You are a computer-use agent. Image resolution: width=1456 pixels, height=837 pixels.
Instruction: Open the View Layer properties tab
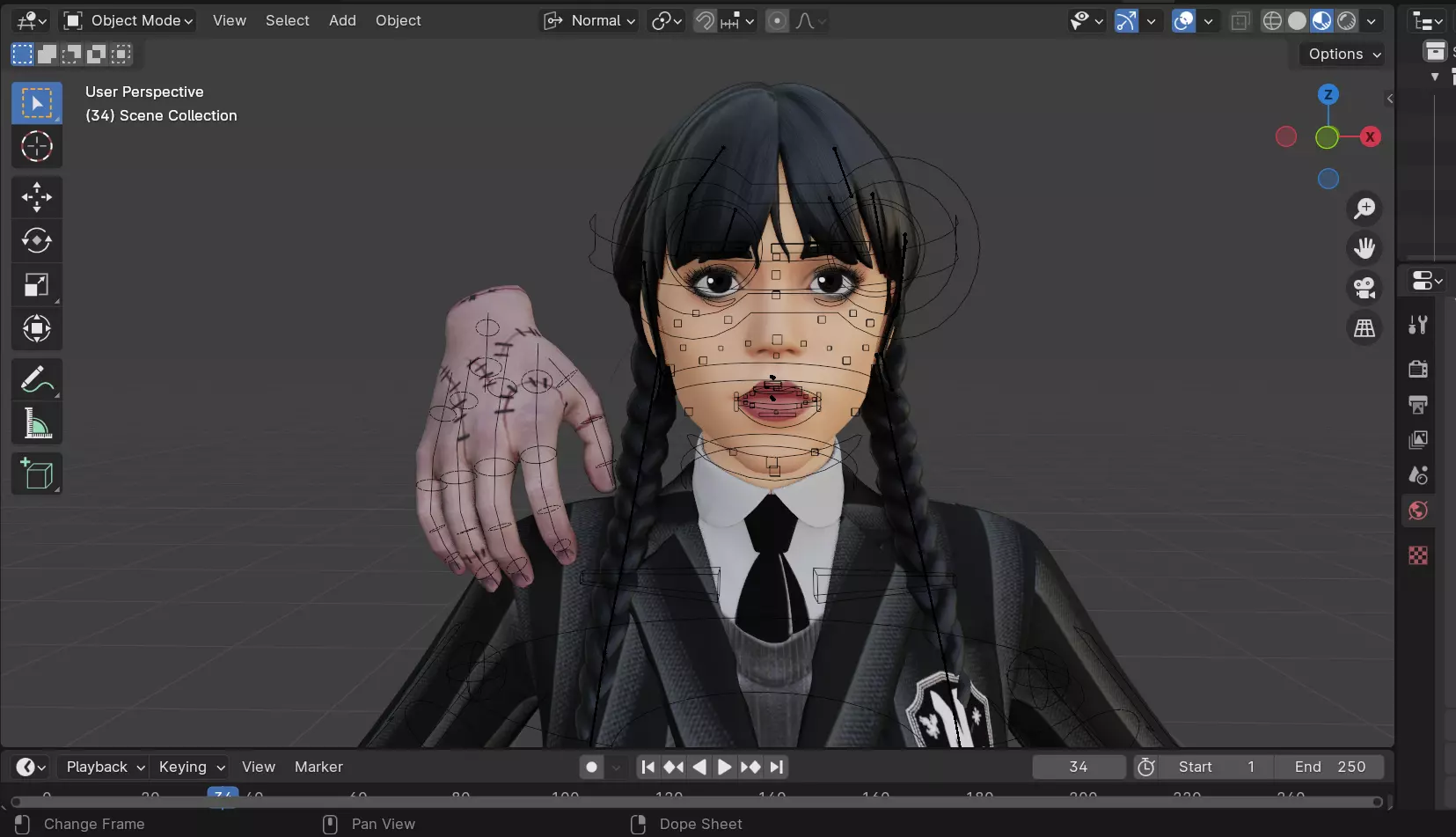click(x=1418, y=440)
